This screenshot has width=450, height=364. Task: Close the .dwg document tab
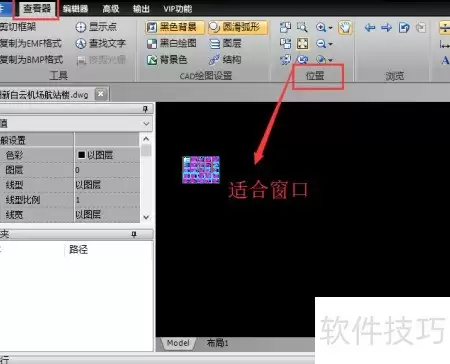point(101,94)
